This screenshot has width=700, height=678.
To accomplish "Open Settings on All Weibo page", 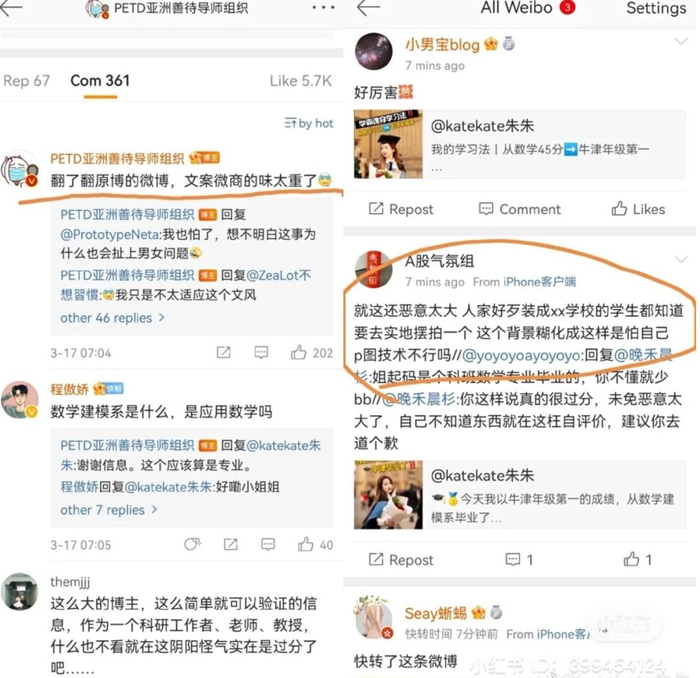I will (656, 8).
